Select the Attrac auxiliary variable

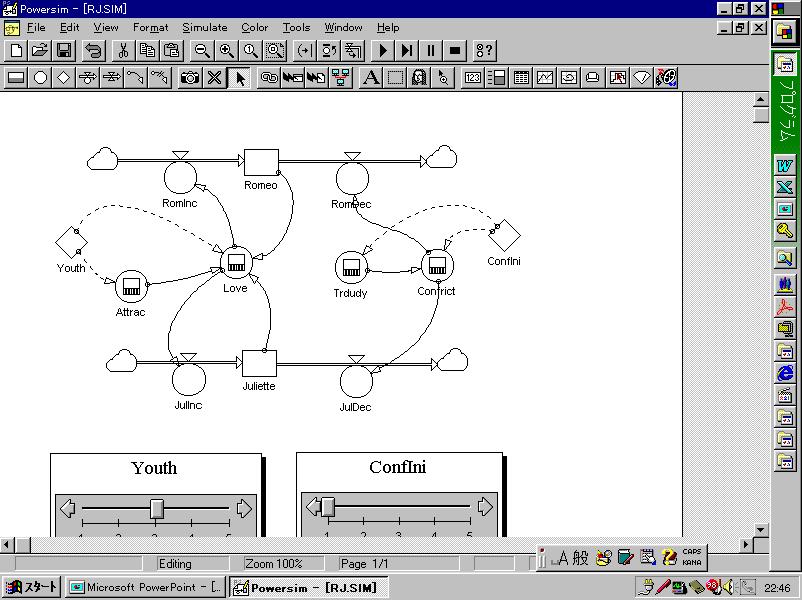pyautogui.click(x=131, y=286)
